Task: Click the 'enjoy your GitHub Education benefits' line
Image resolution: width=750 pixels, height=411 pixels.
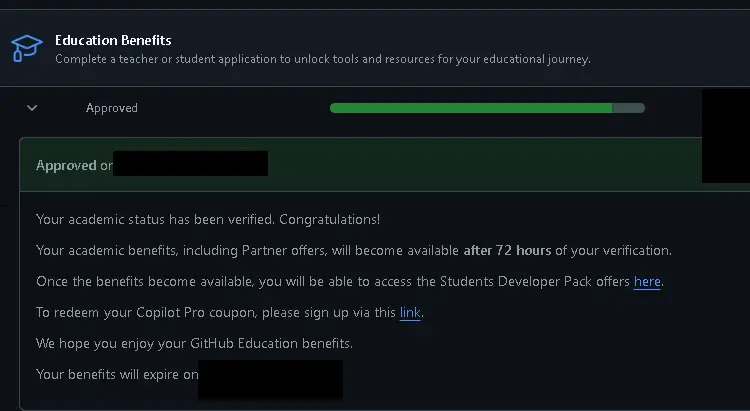Action: pyautogui.click(x=194, y=344)
